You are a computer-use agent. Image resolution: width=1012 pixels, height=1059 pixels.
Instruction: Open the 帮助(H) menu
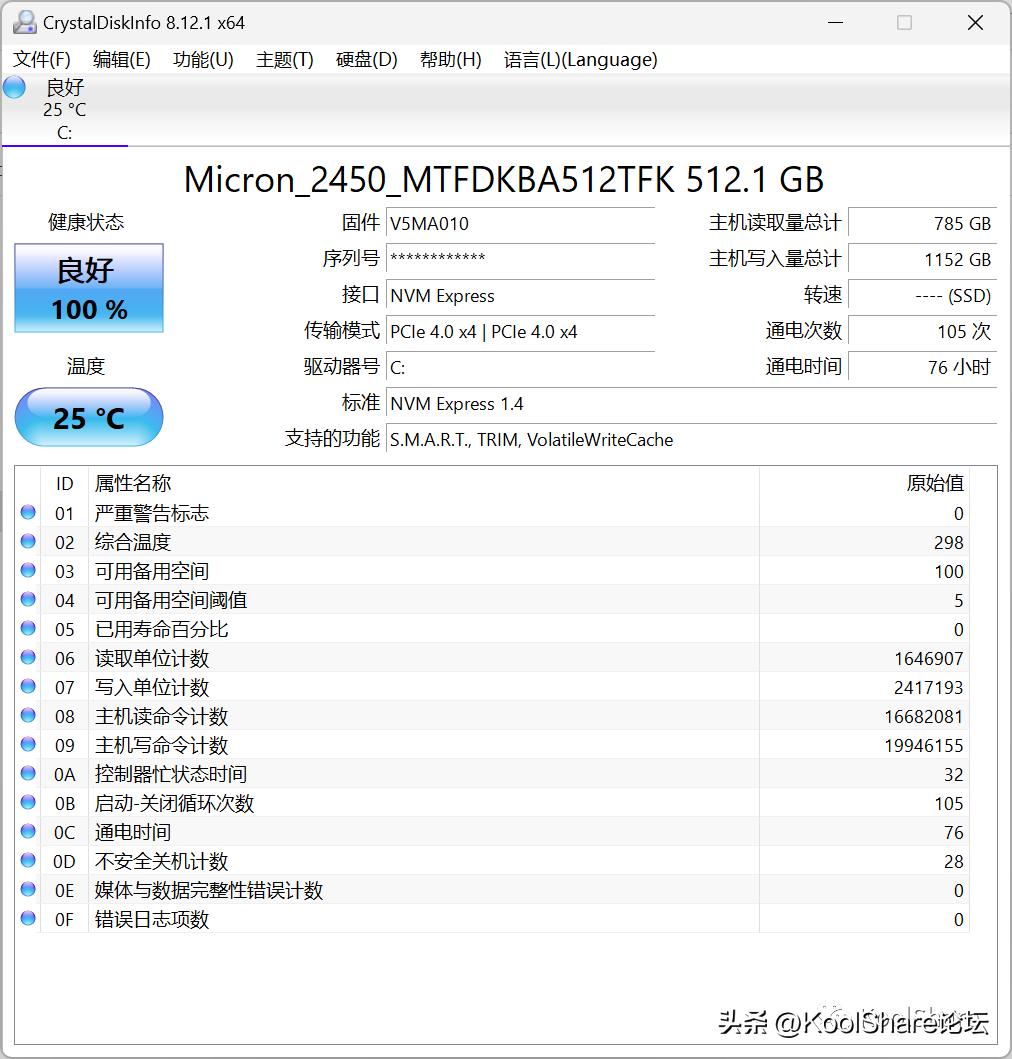450,60
